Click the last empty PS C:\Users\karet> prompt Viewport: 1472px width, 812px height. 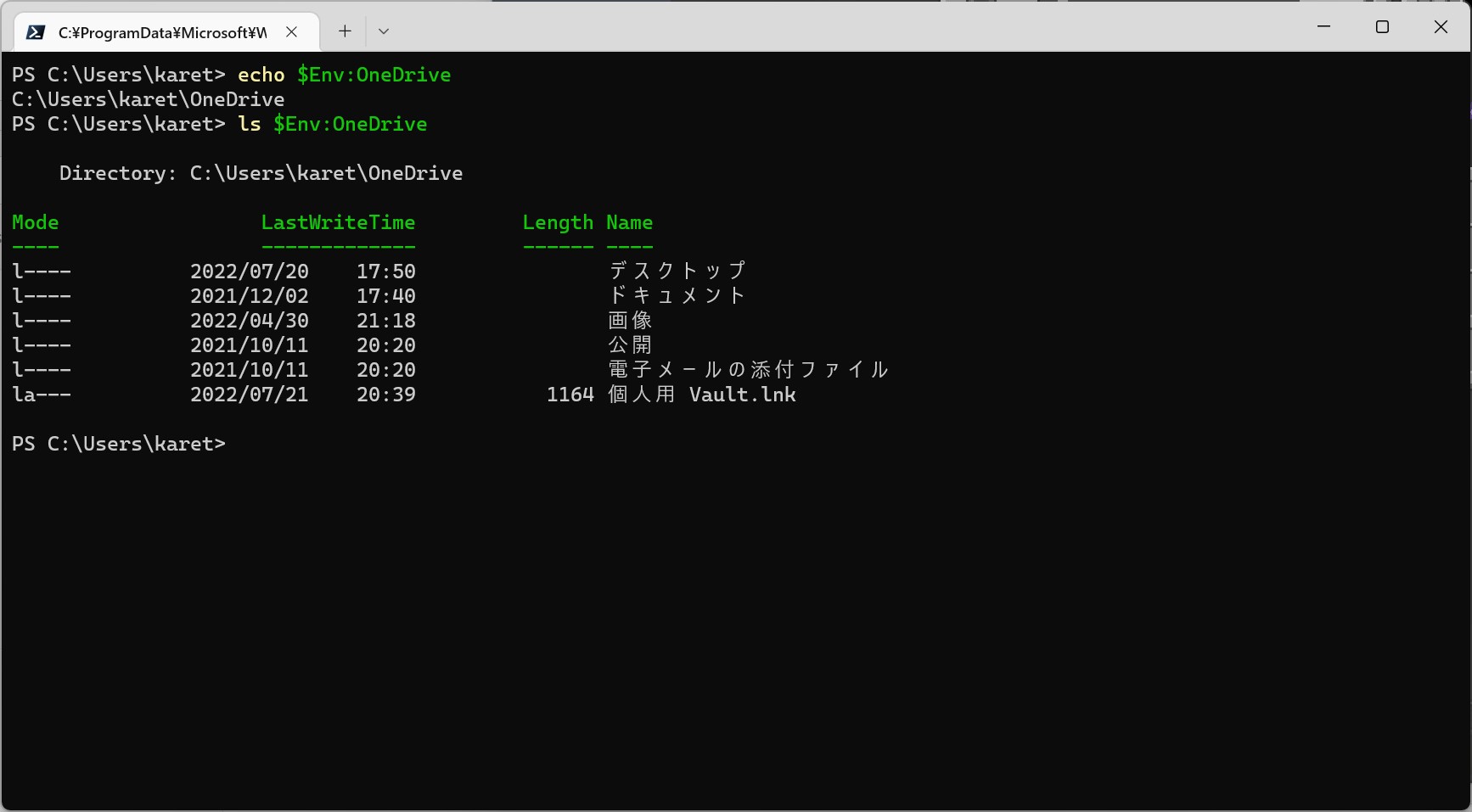(119, 444)
